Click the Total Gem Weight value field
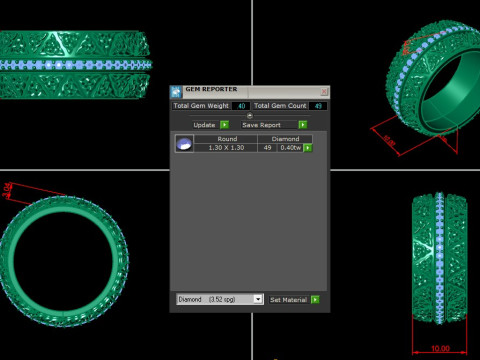The height and width of the screenshot is (360, 480). (x=241, y=106)
